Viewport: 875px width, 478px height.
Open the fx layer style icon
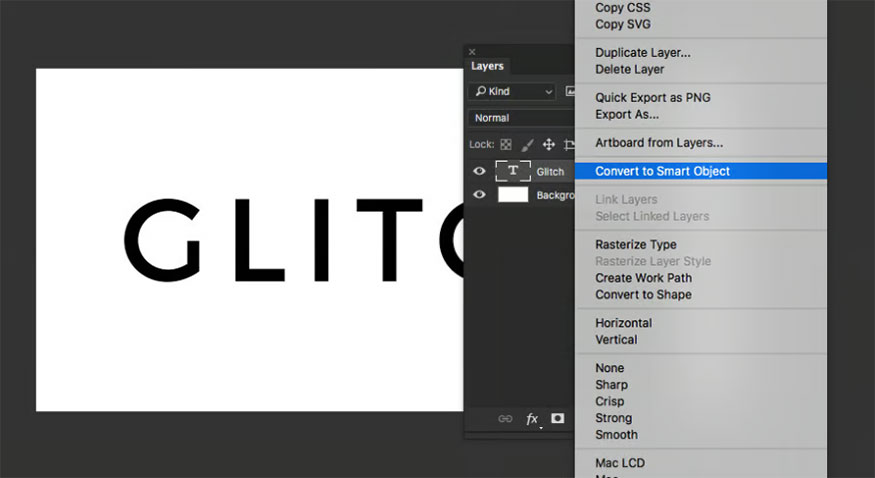(x=532, y=419)
